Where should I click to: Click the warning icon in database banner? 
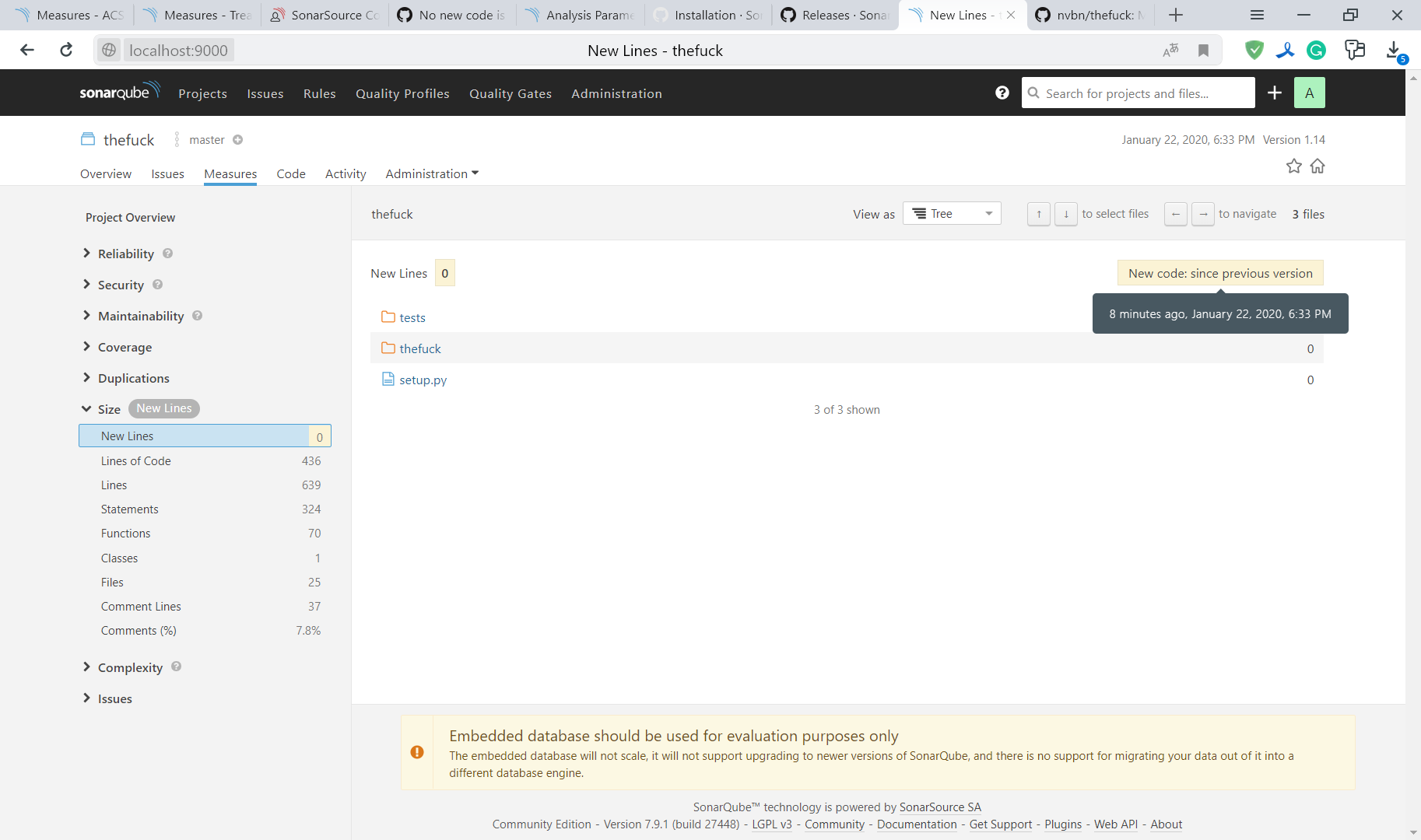(417, 752)
